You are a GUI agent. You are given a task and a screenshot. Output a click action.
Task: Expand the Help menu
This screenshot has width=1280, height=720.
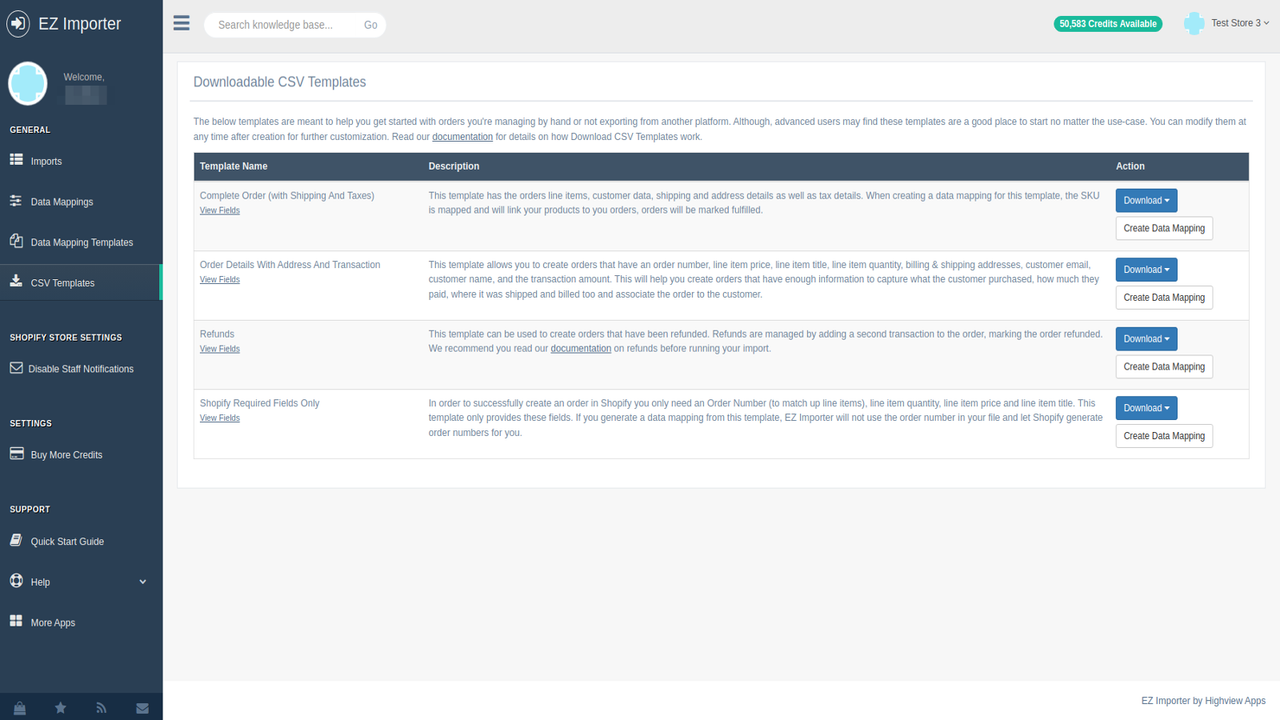point(81,582)
